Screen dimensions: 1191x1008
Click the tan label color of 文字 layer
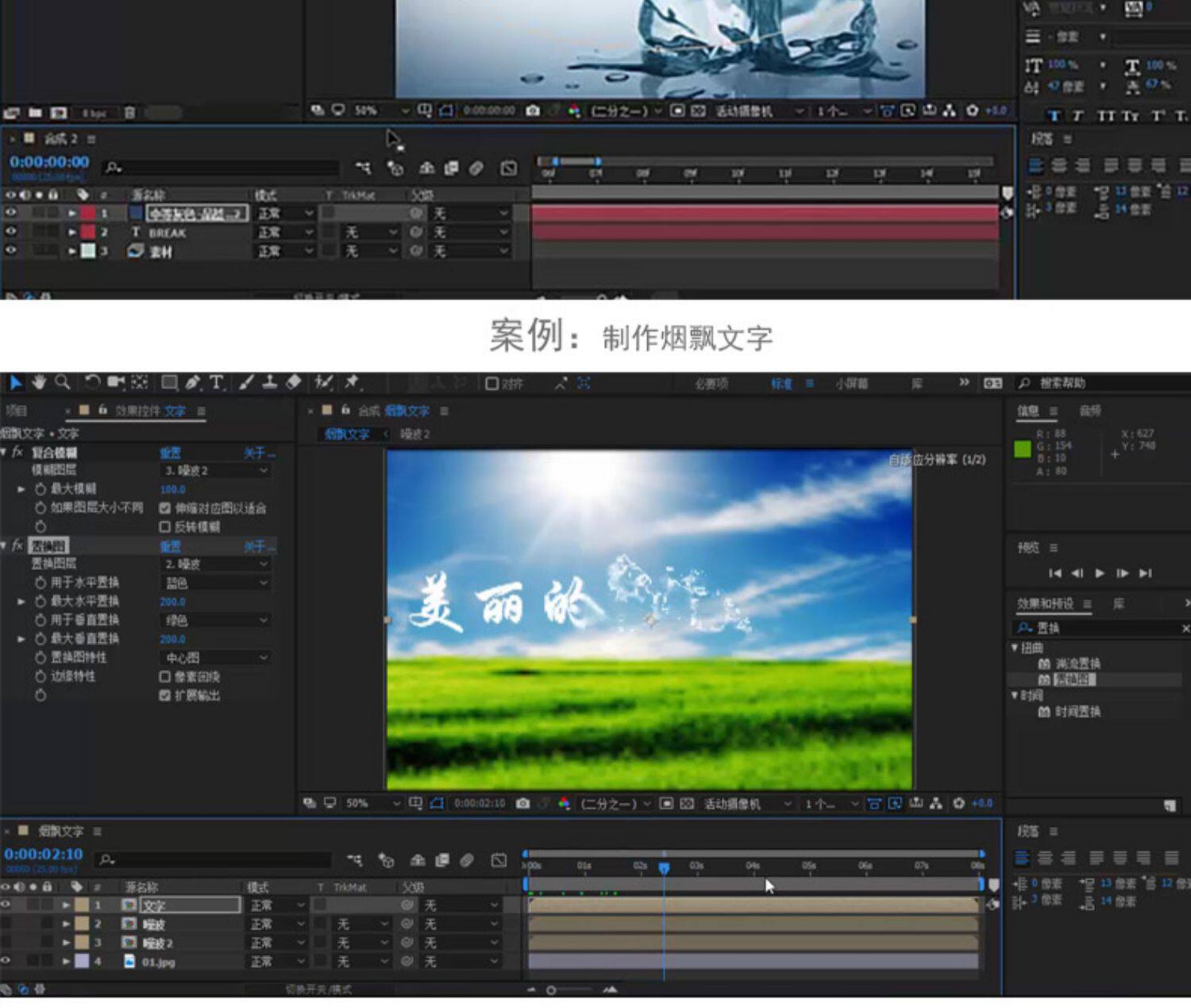82,905
